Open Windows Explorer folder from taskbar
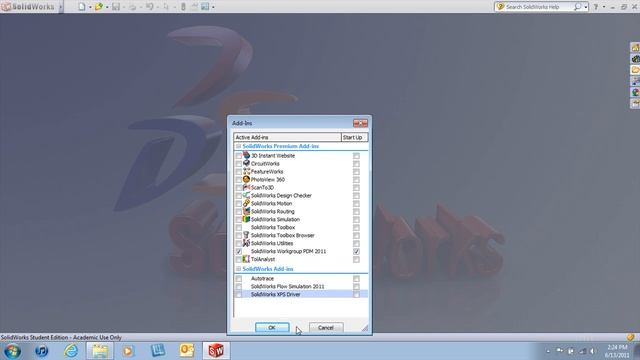Viewport: 640px width, 360px height. tap(100, 351)
